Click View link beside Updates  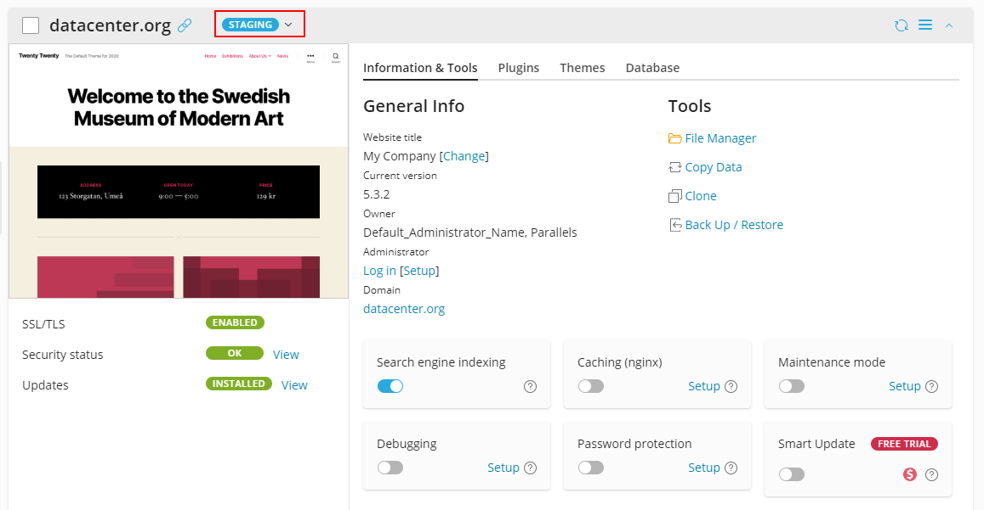click(294, 385)
